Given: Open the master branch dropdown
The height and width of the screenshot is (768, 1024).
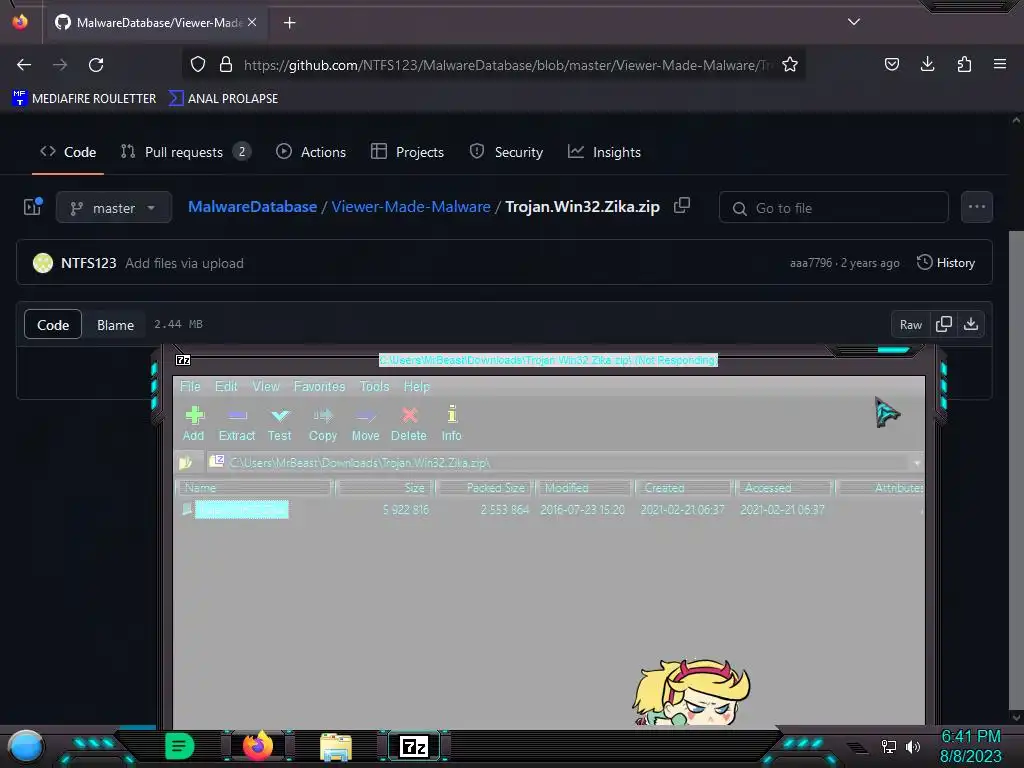Looking at the screenshot, I should (x=114, y=208).
